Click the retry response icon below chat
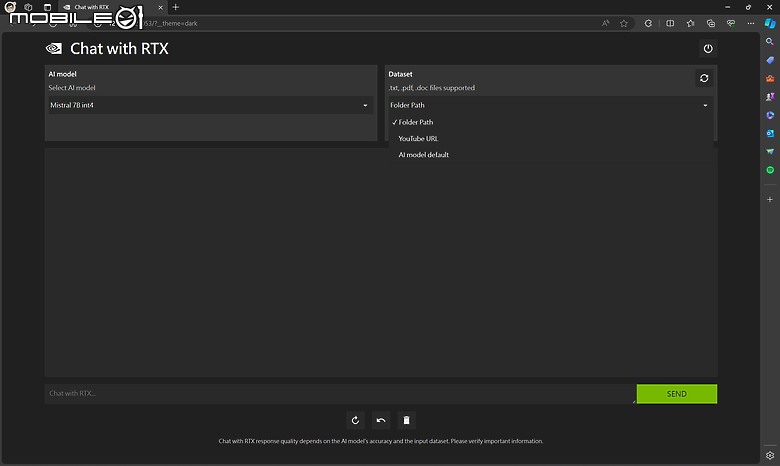780x466 pixels. click(x=355, y=420)
